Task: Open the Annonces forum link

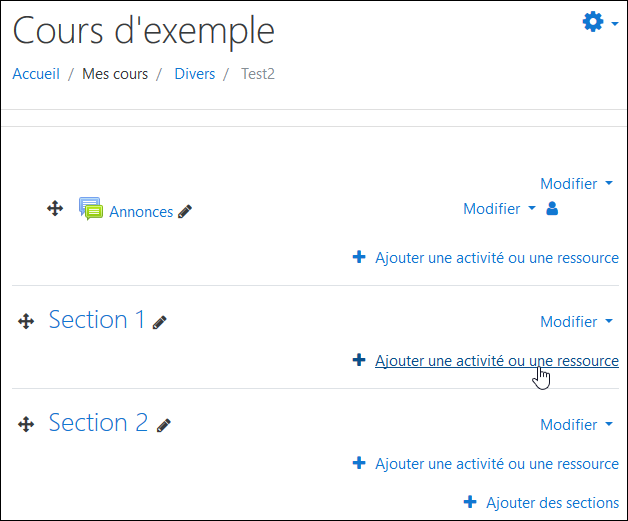Action: 141,211
